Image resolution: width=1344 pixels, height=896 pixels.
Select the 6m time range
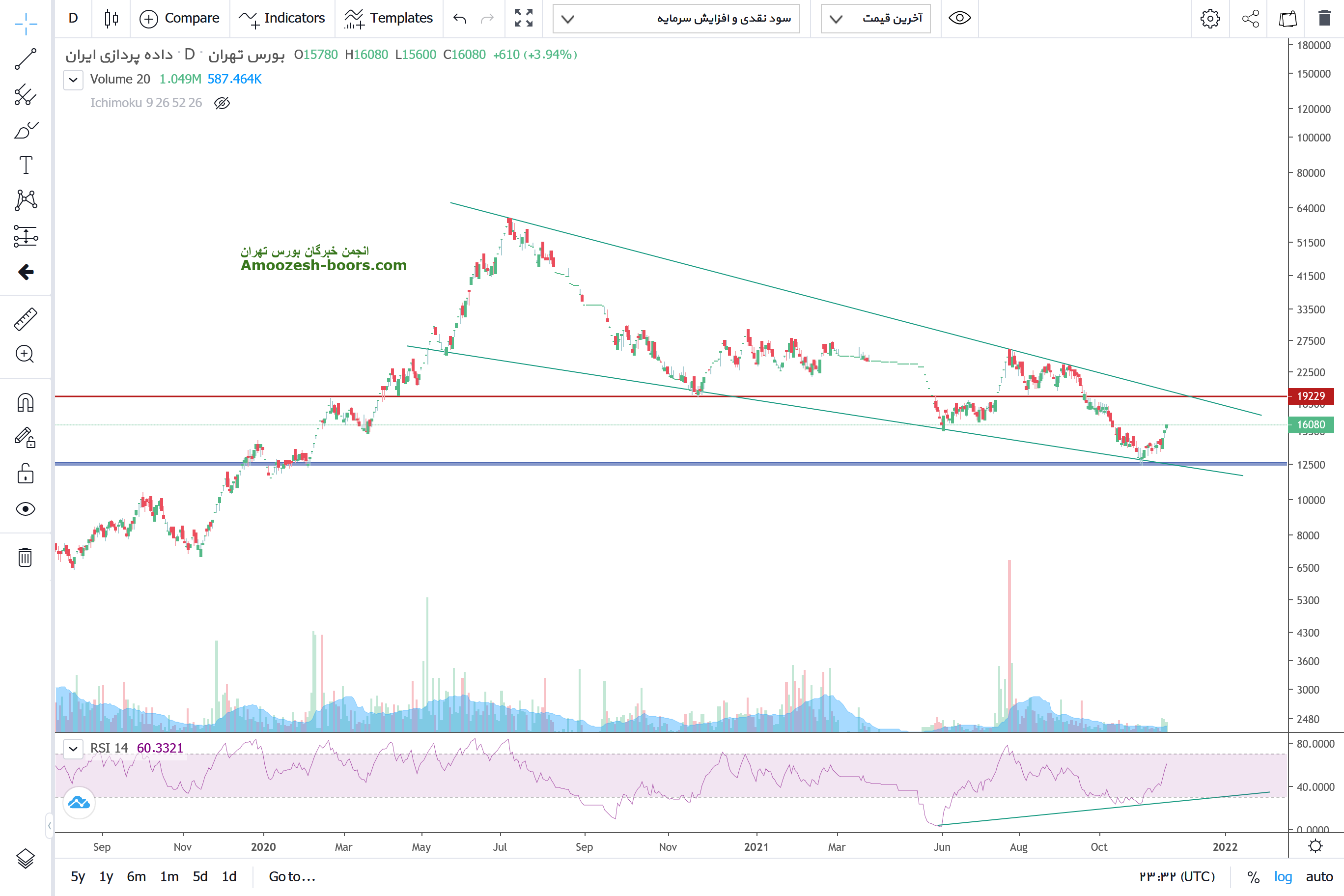(136, 876)
